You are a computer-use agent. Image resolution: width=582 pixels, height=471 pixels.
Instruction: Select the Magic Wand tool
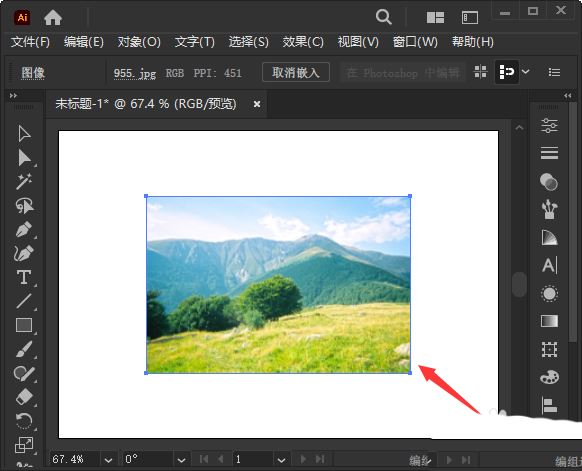coord(24,181)
